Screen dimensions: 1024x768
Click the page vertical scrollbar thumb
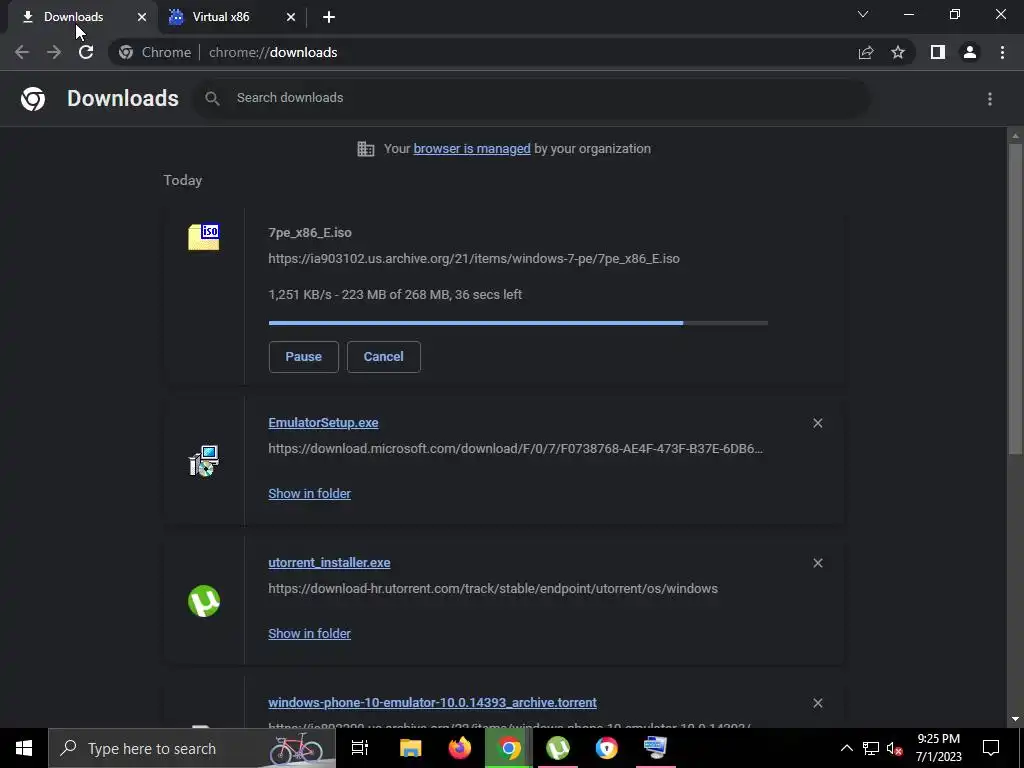[x=1015, y=298]
